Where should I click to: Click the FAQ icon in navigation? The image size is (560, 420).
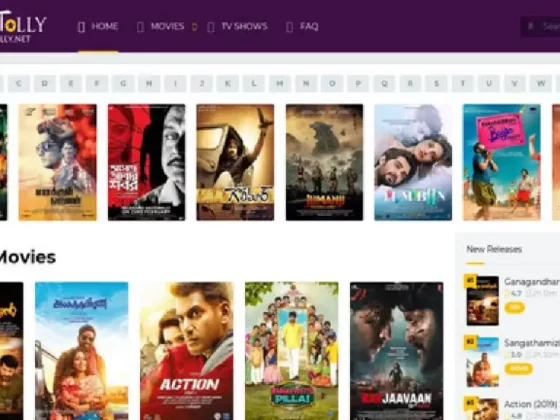[289, 27]
